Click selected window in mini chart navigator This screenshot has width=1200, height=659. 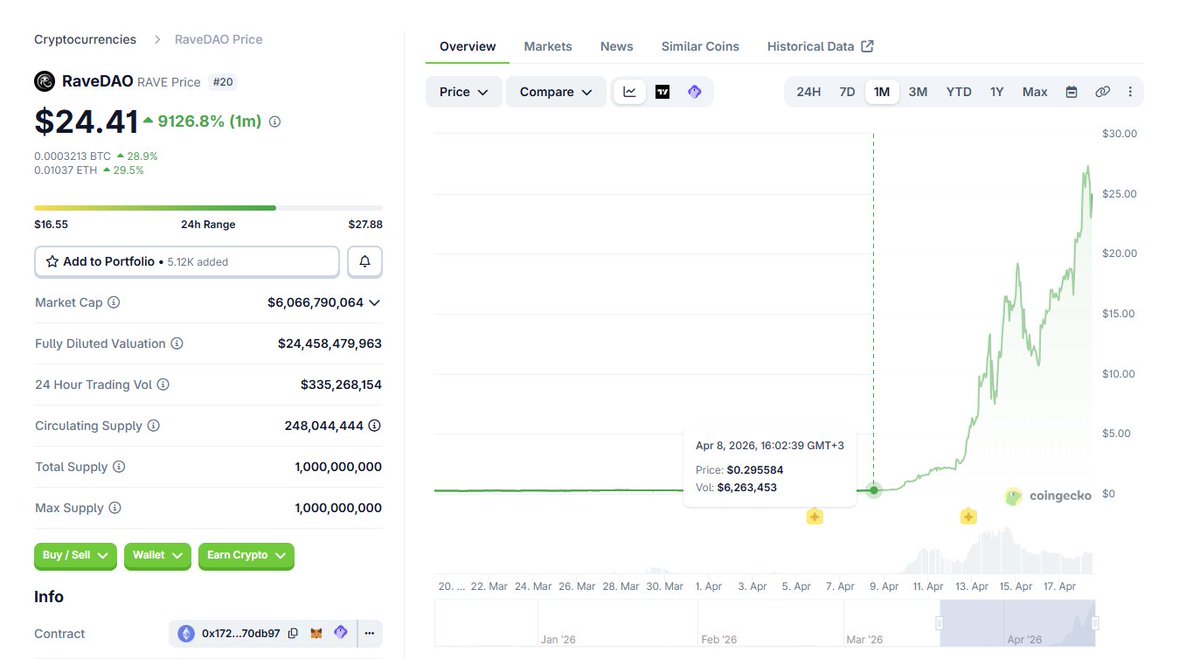click(x=1017, y=623)
